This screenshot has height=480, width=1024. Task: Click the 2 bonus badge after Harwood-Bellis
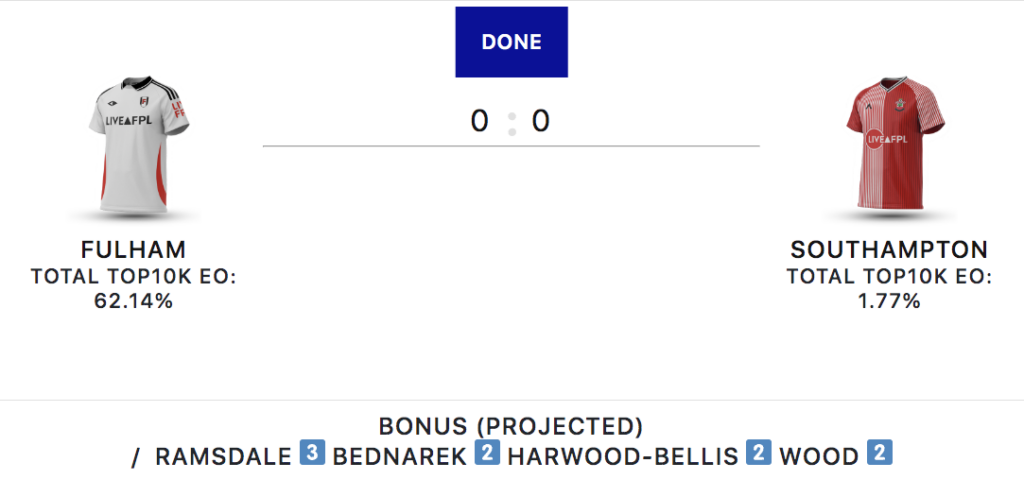(758, 455)
